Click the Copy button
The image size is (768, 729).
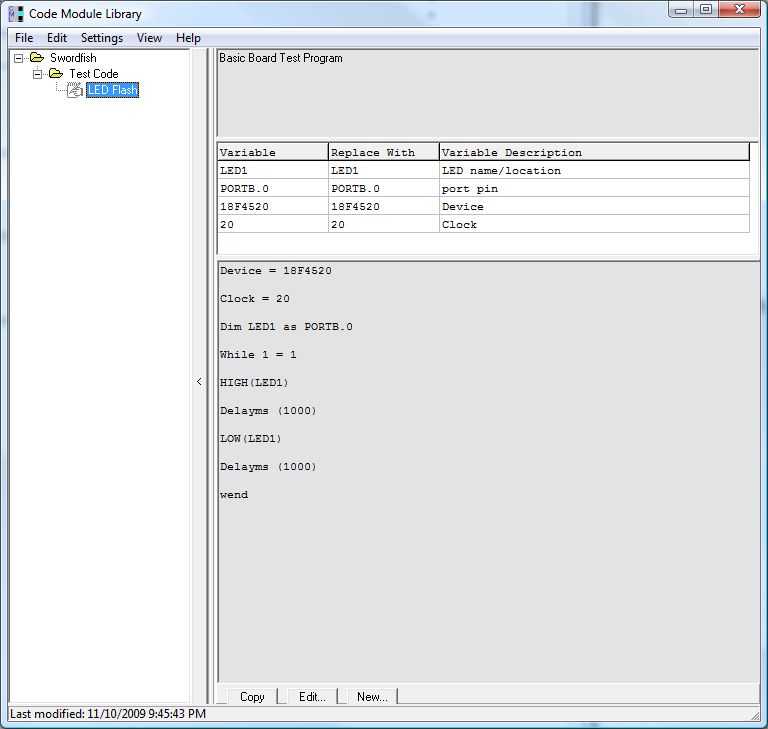(252, 696)
